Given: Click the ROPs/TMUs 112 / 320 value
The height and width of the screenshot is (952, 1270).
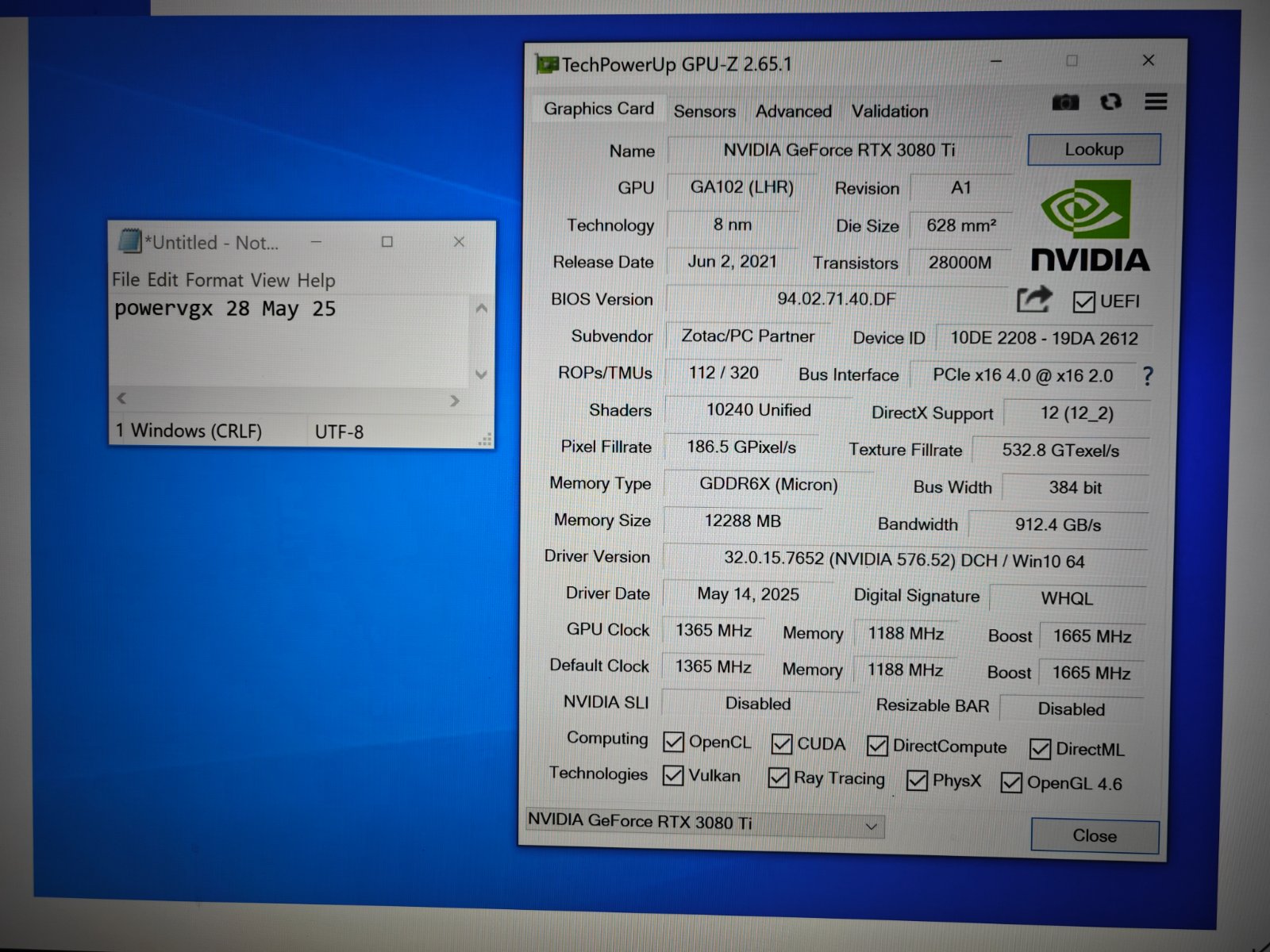Looking at the screenshot, I should coord(723,373).
